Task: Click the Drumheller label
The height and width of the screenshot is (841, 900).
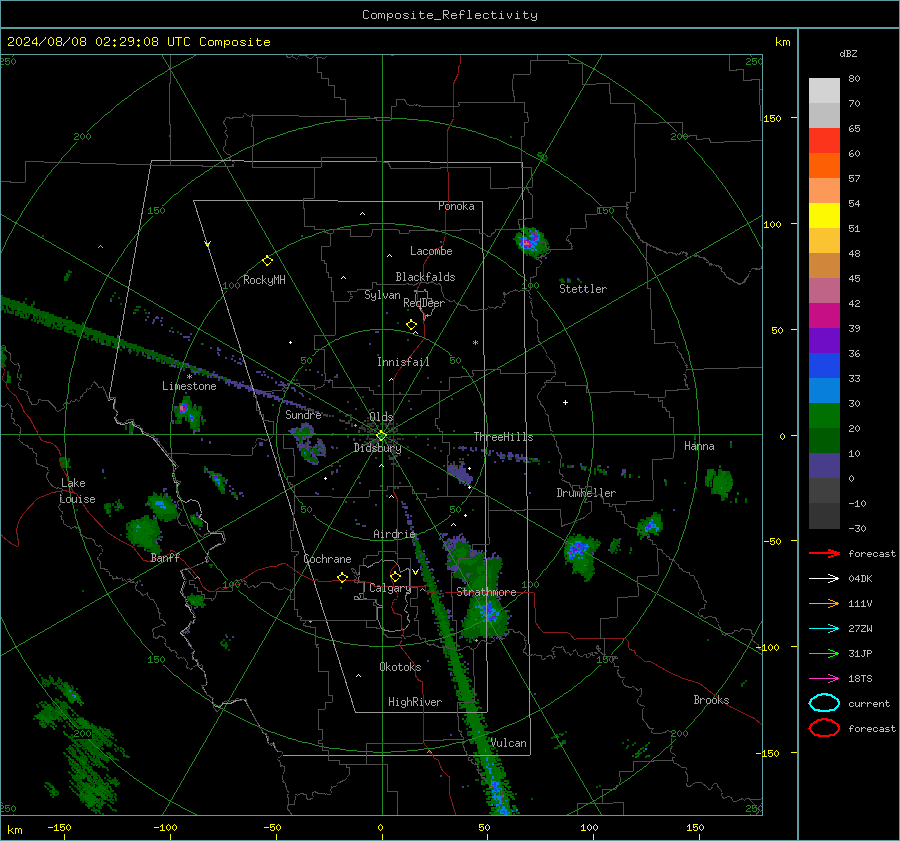Action: pyautogui.click(x=586, y=493)
